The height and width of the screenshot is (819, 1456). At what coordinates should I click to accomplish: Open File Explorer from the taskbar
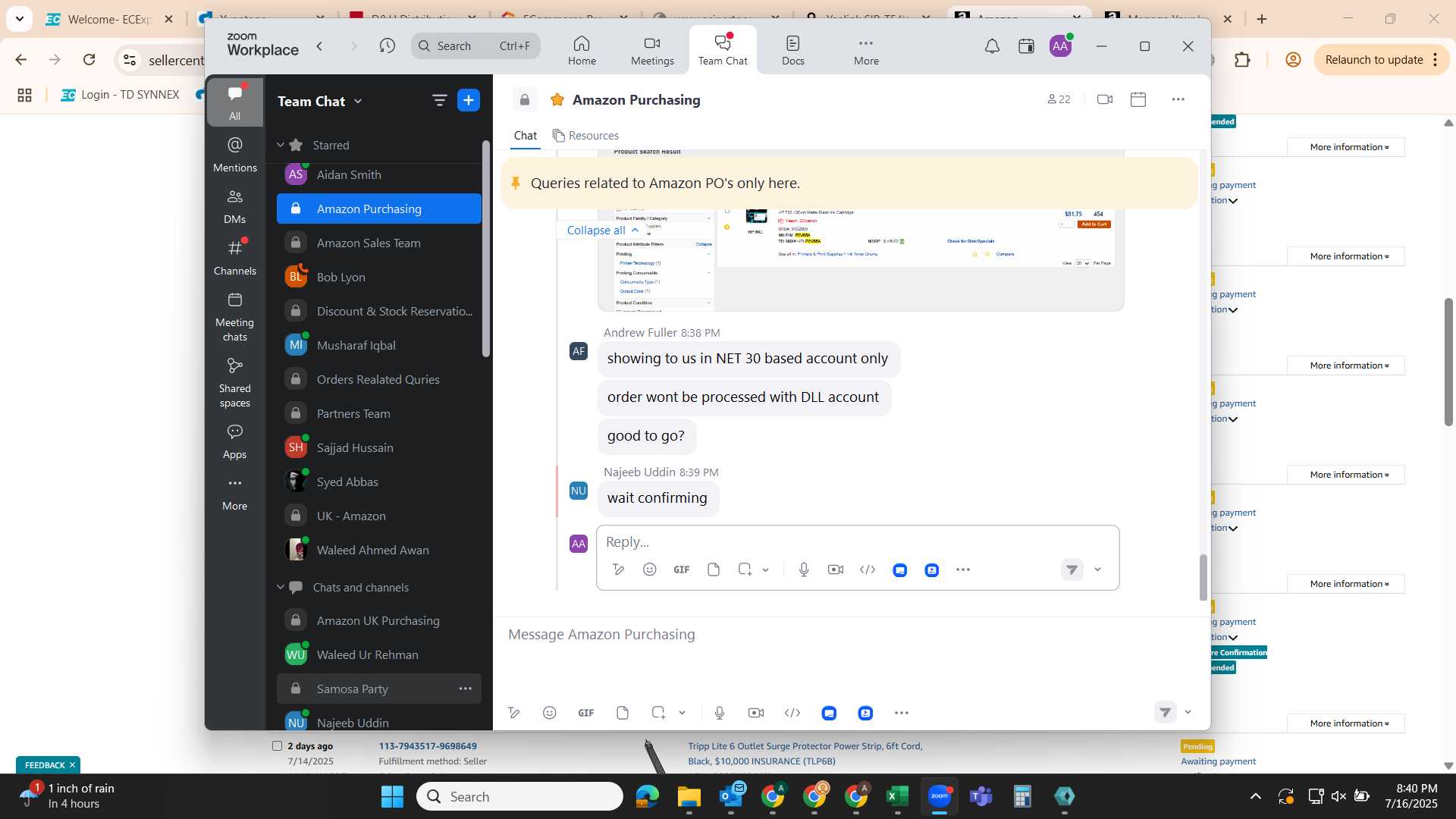[x=689, y=796]
